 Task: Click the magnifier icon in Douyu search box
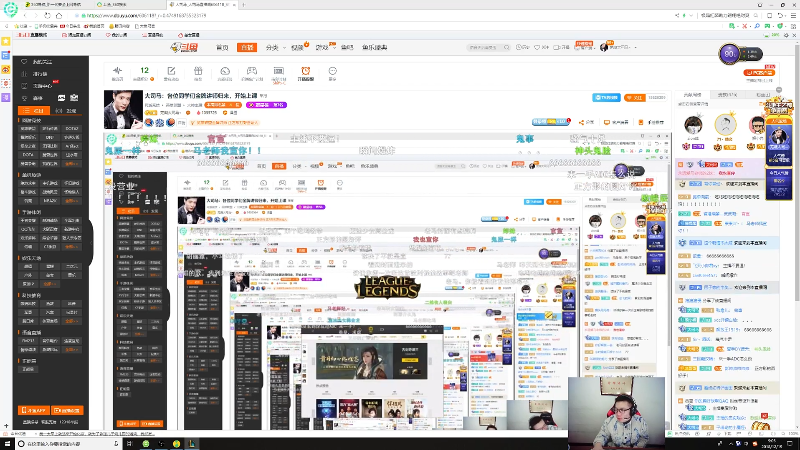[x=506, y=47]
